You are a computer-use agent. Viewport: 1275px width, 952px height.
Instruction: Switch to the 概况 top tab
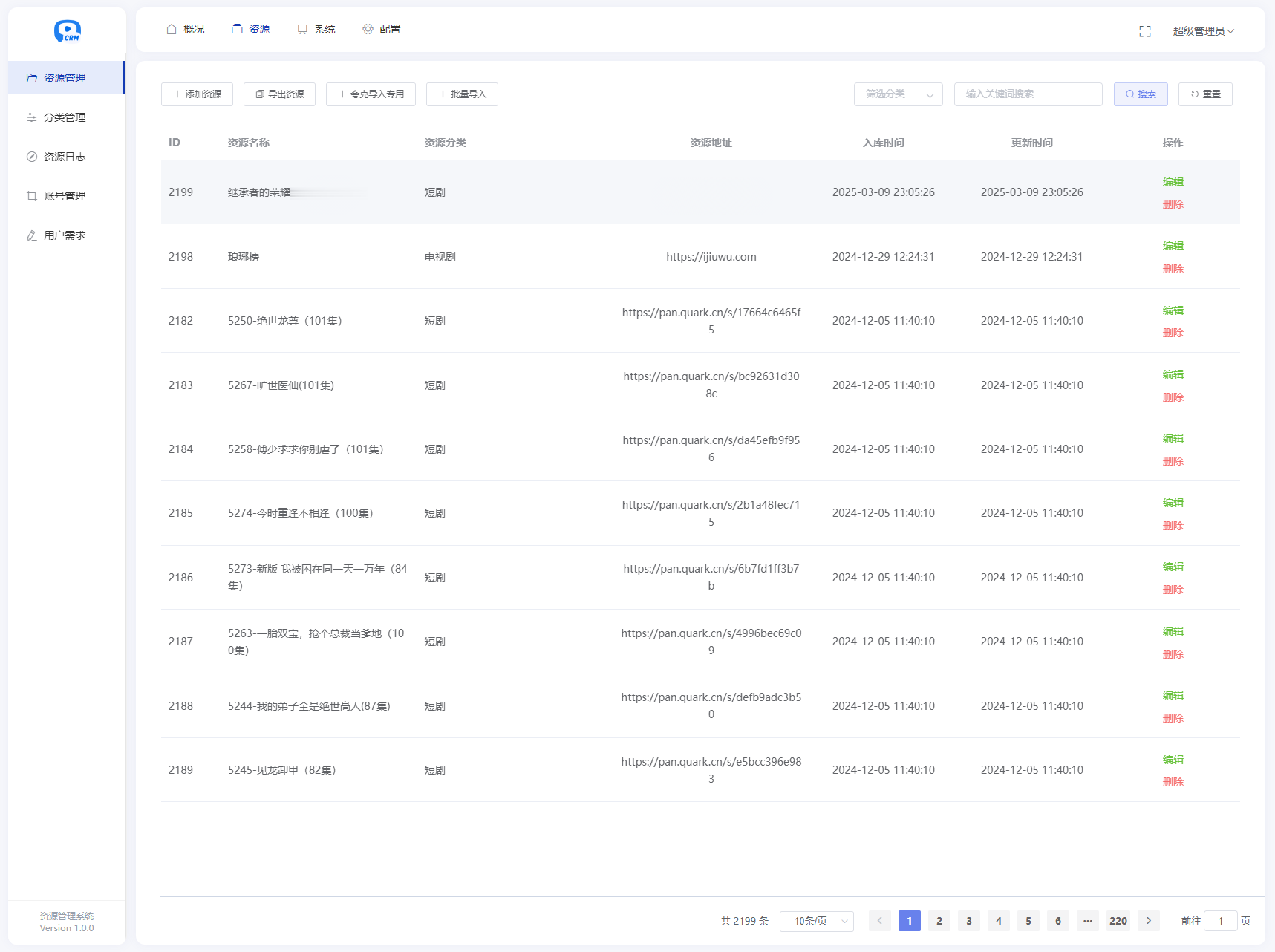coord(186,29)
